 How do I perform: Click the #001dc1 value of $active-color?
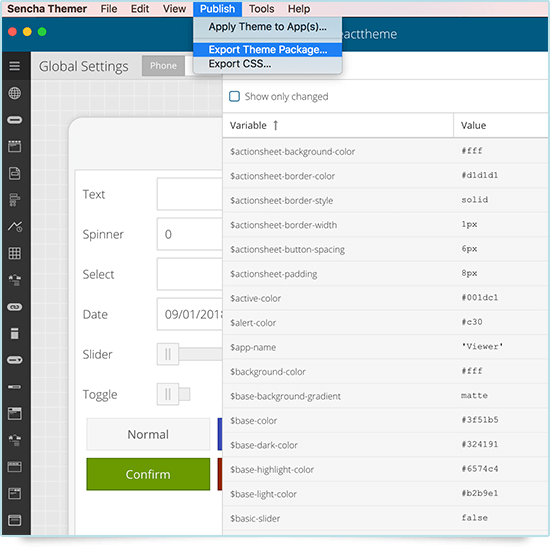point(480,298)
